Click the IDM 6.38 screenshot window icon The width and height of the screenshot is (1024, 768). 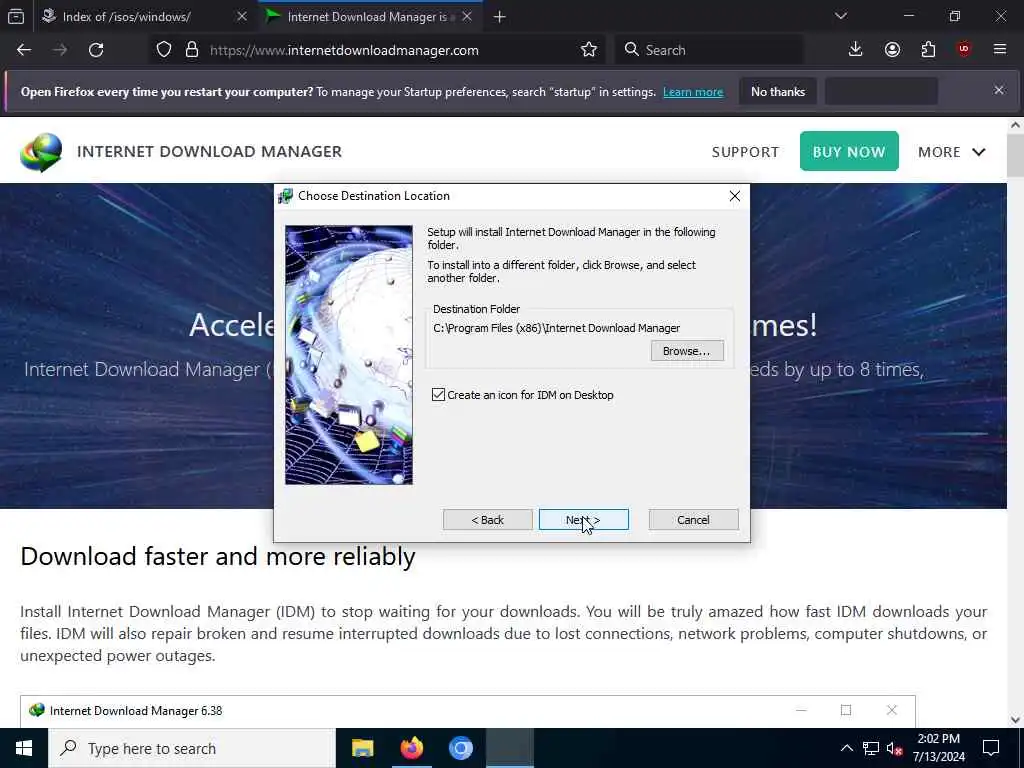click(37, 711)
